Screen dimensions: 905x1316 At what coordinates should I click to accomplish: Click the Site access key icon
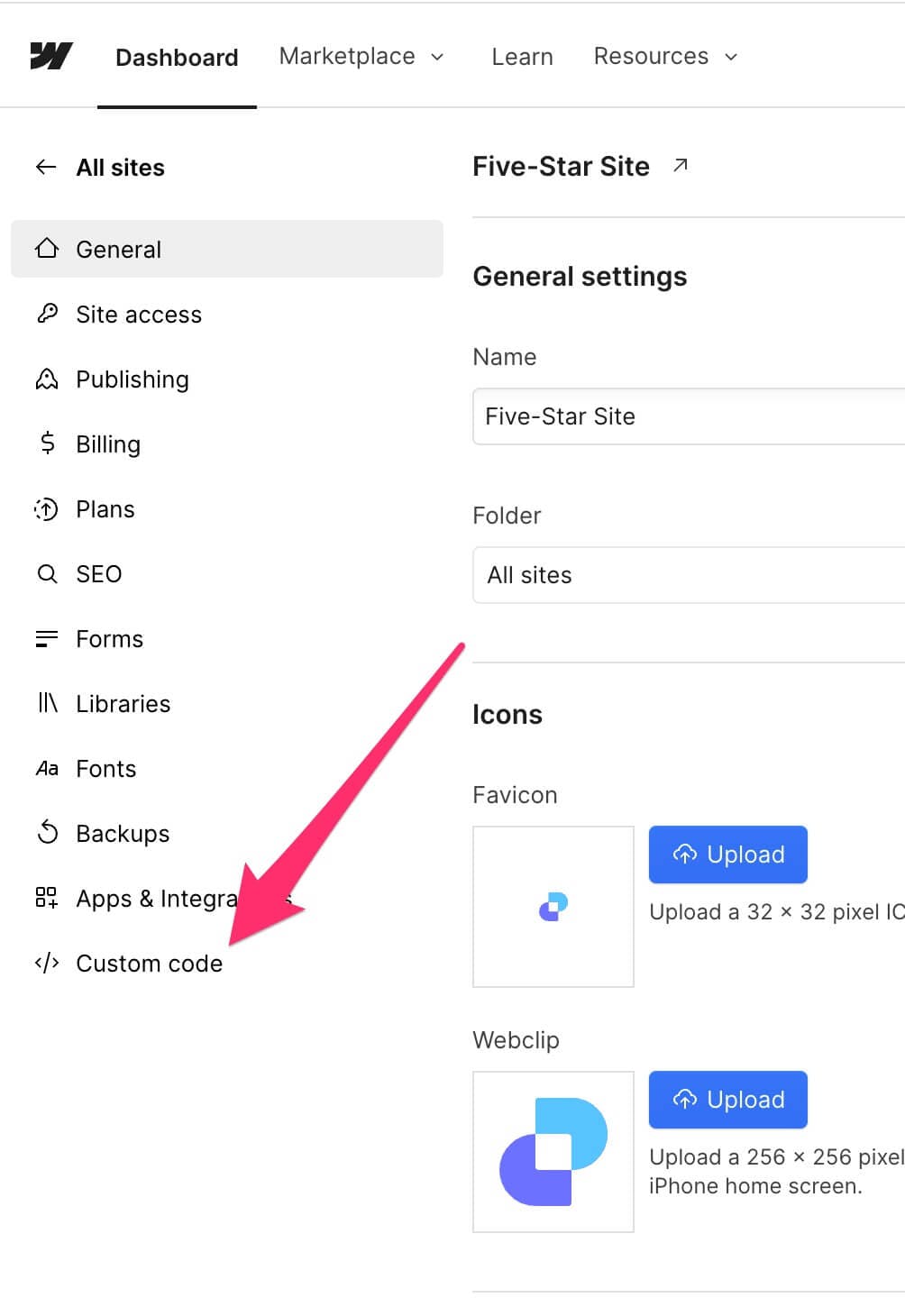point(47,314)
